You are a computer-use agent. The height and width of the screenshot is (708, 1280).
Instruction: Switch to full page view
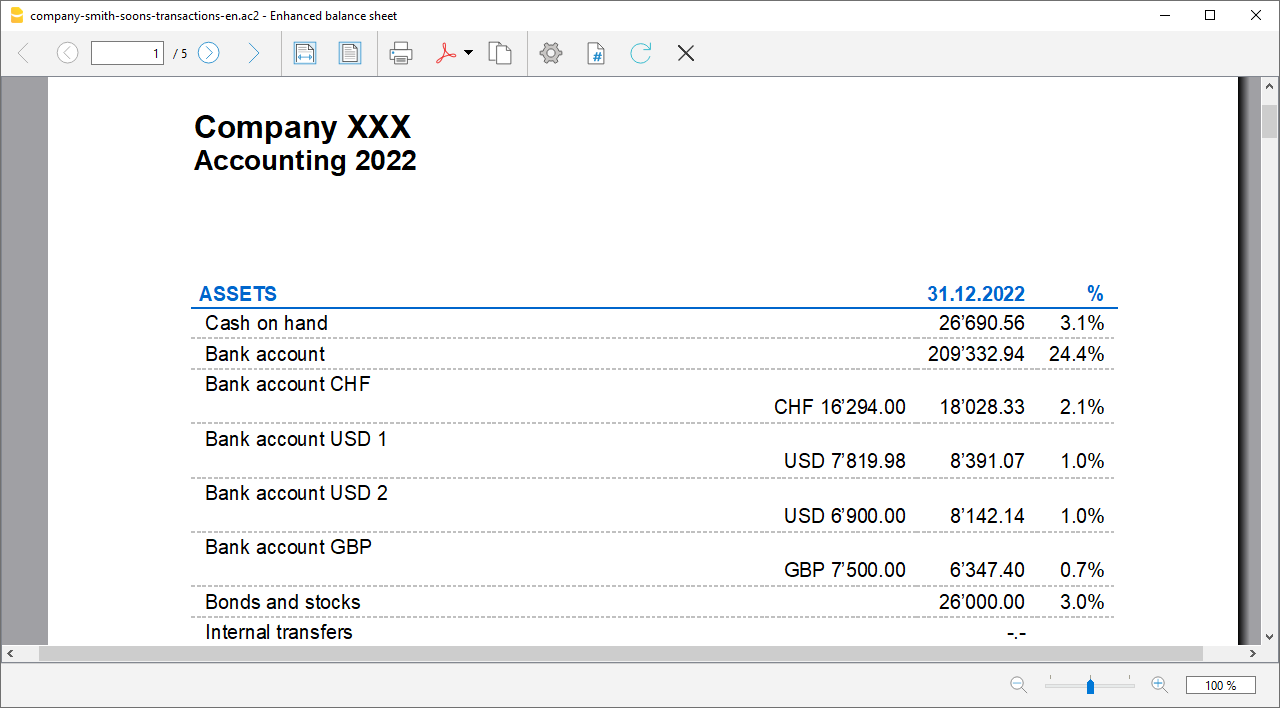pos(350,53)
